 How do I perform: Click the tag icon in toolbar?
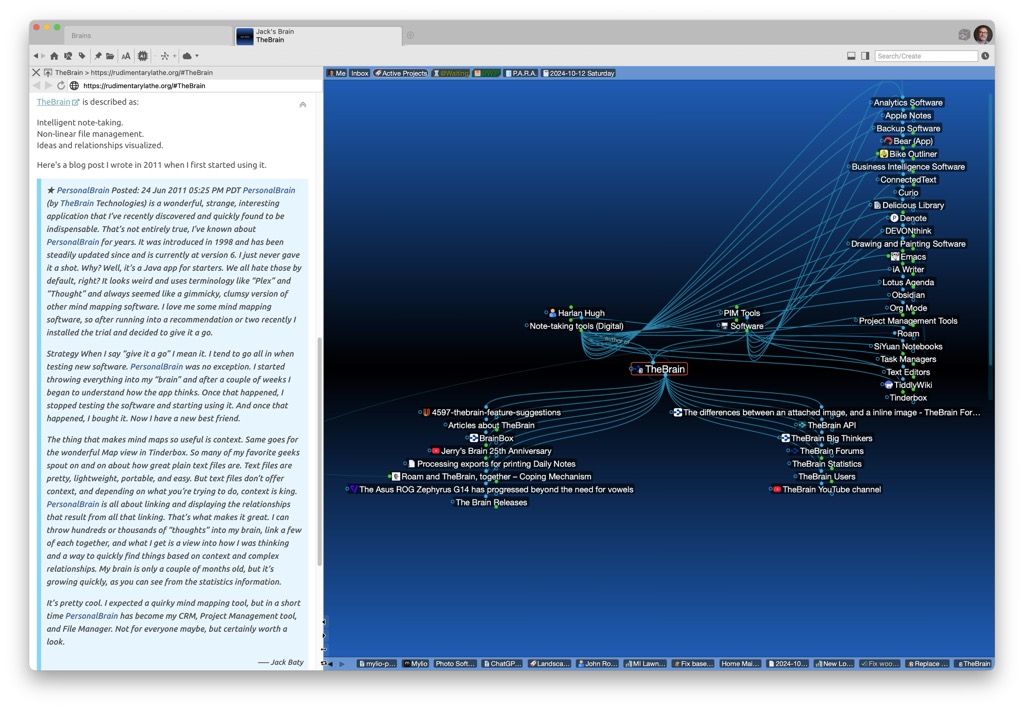[82, 56]
